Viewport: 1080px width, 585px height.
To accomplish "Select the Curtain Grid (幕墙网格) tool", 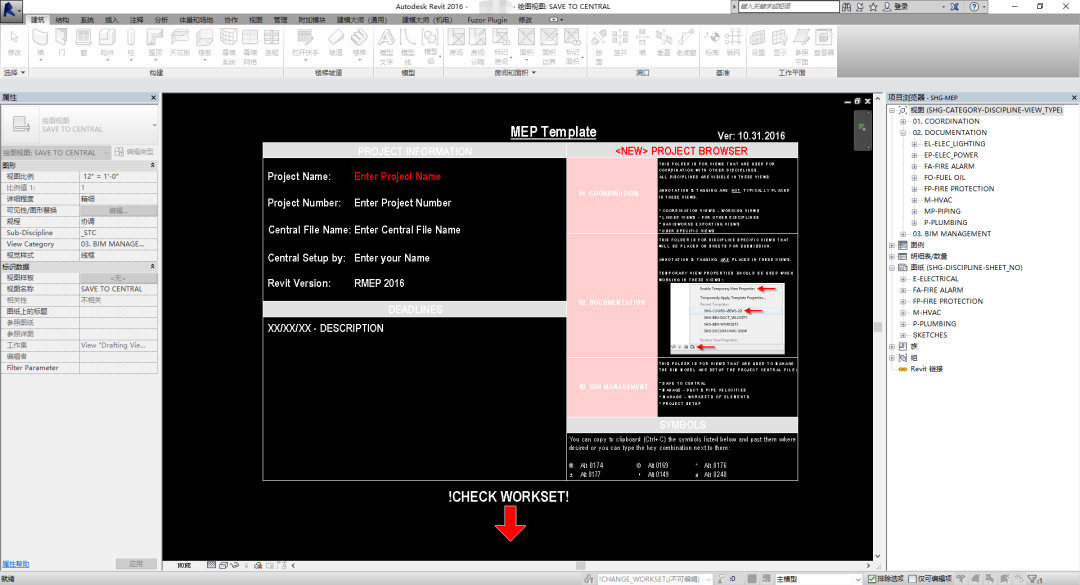I will [250, 46].
